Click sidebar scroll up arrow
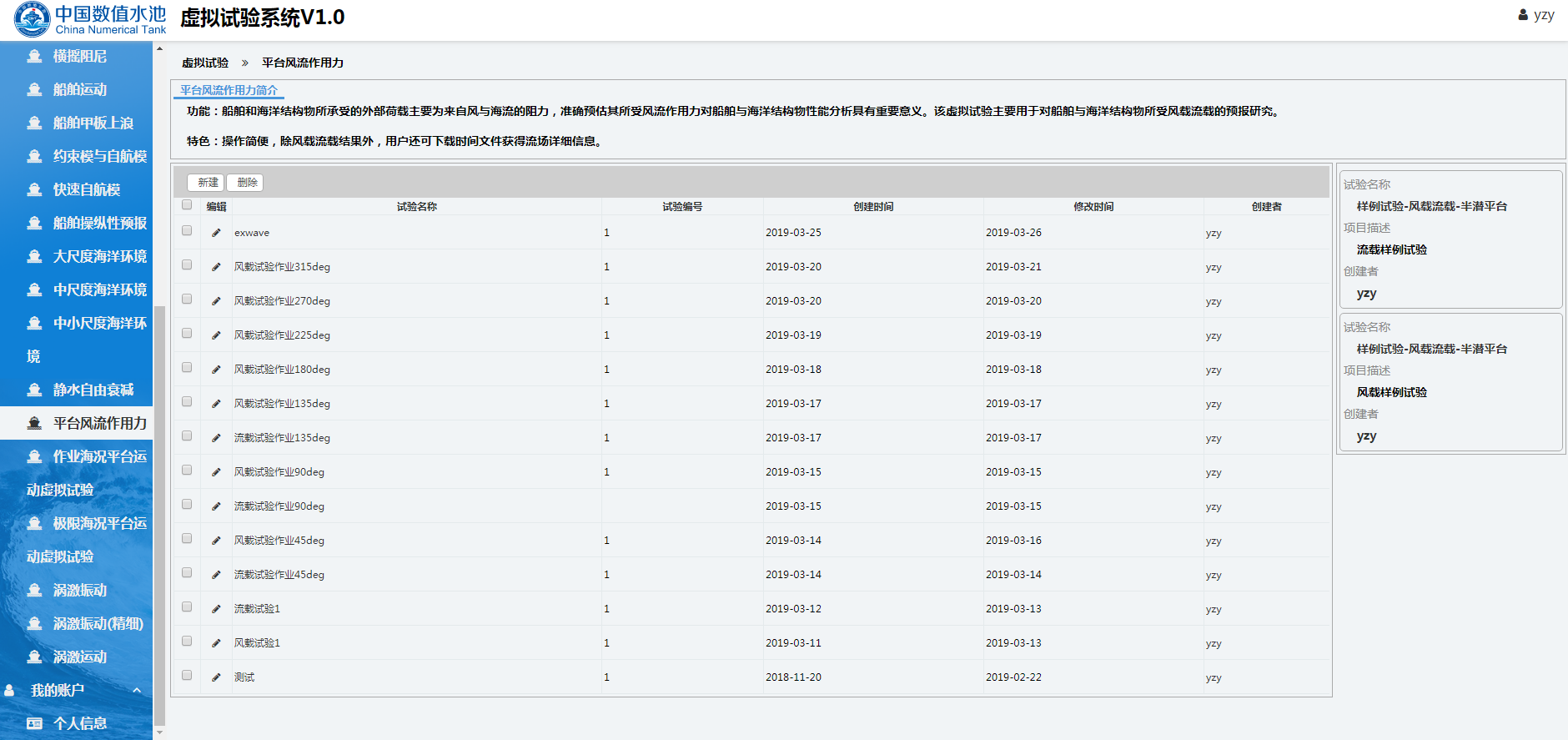The image size is (1568, 740). [159, 49]
